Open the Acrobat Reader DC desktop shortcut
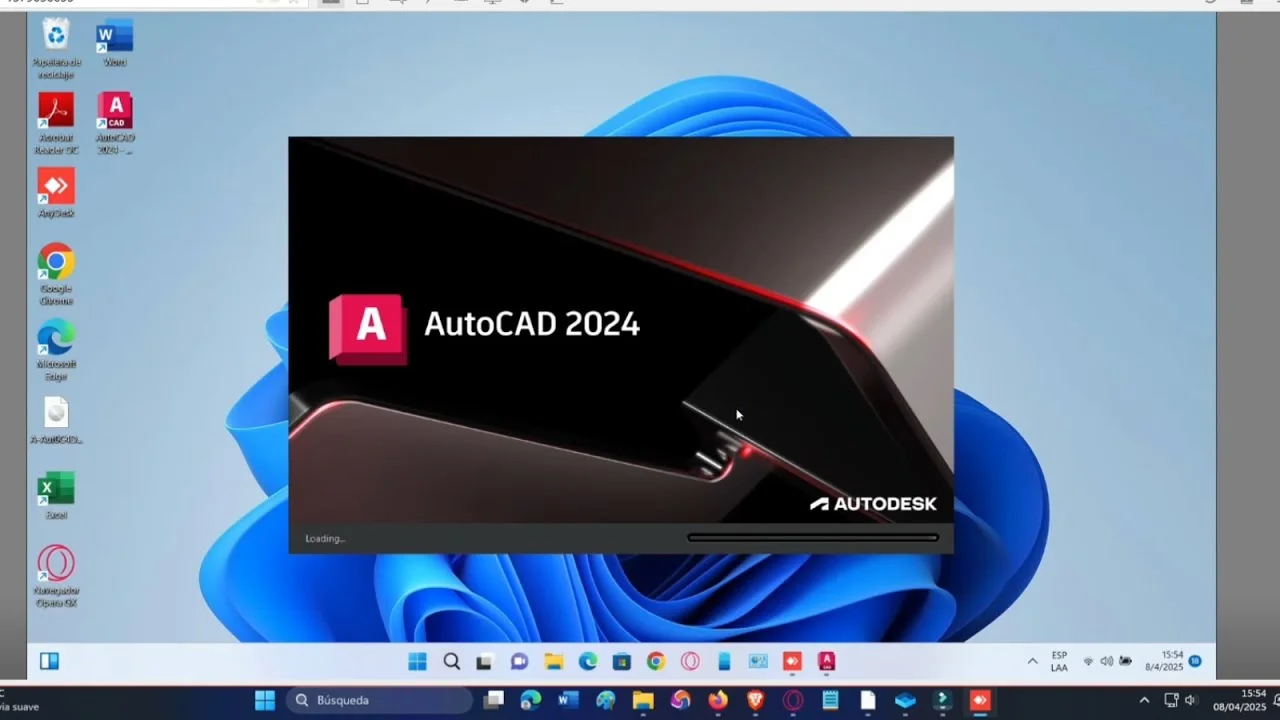 tap(56, 124)
